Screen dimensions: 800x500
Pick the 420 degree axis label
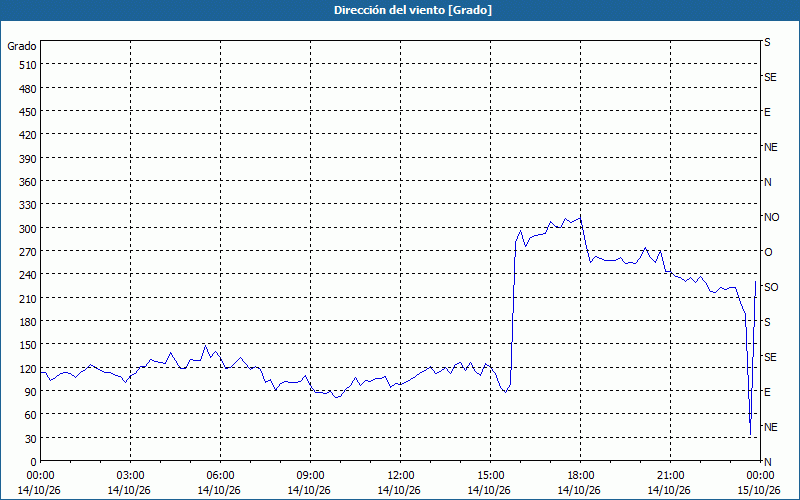click(x=28, y=135)
